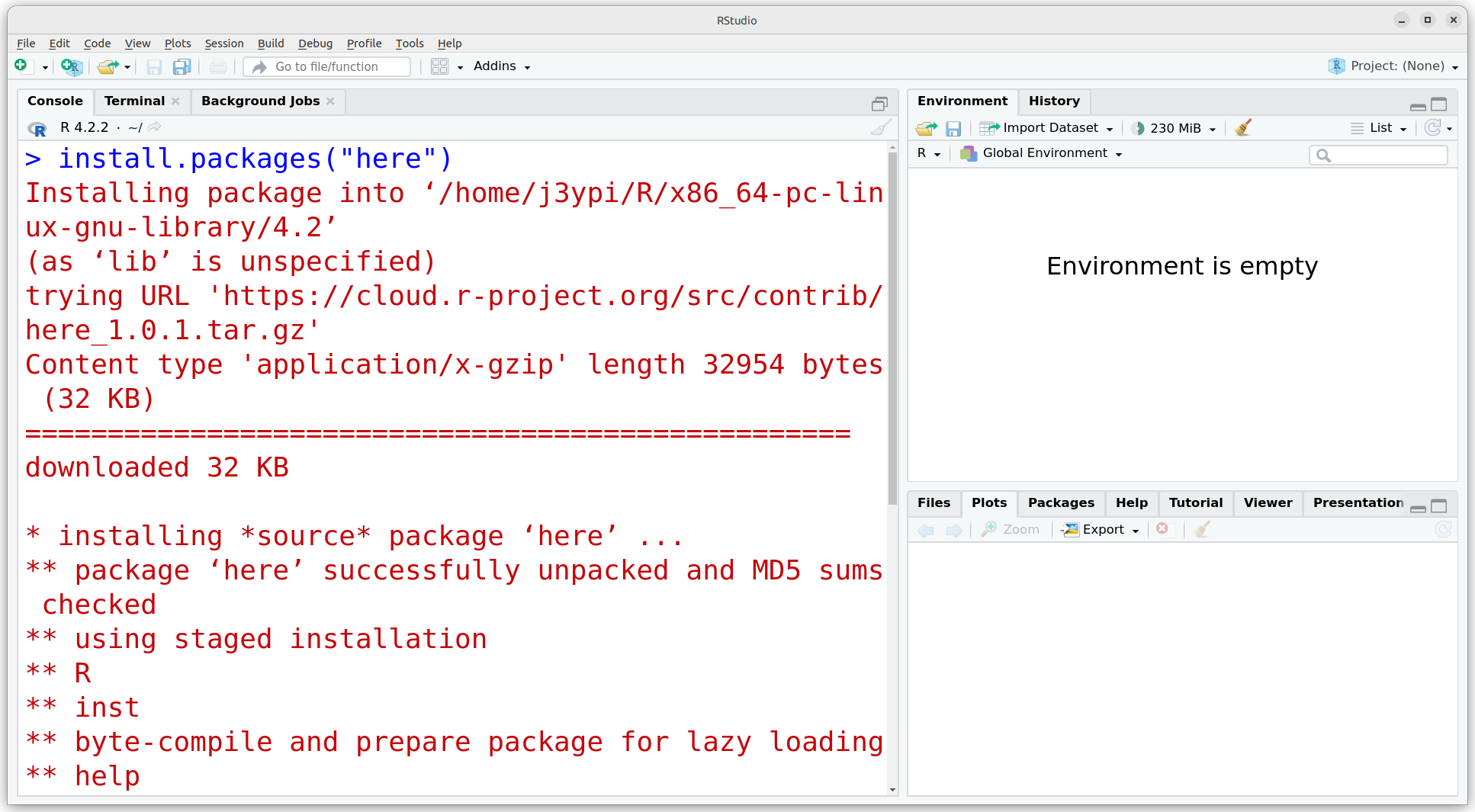Open the New File dropdown arrow

(x=45, y=67)
